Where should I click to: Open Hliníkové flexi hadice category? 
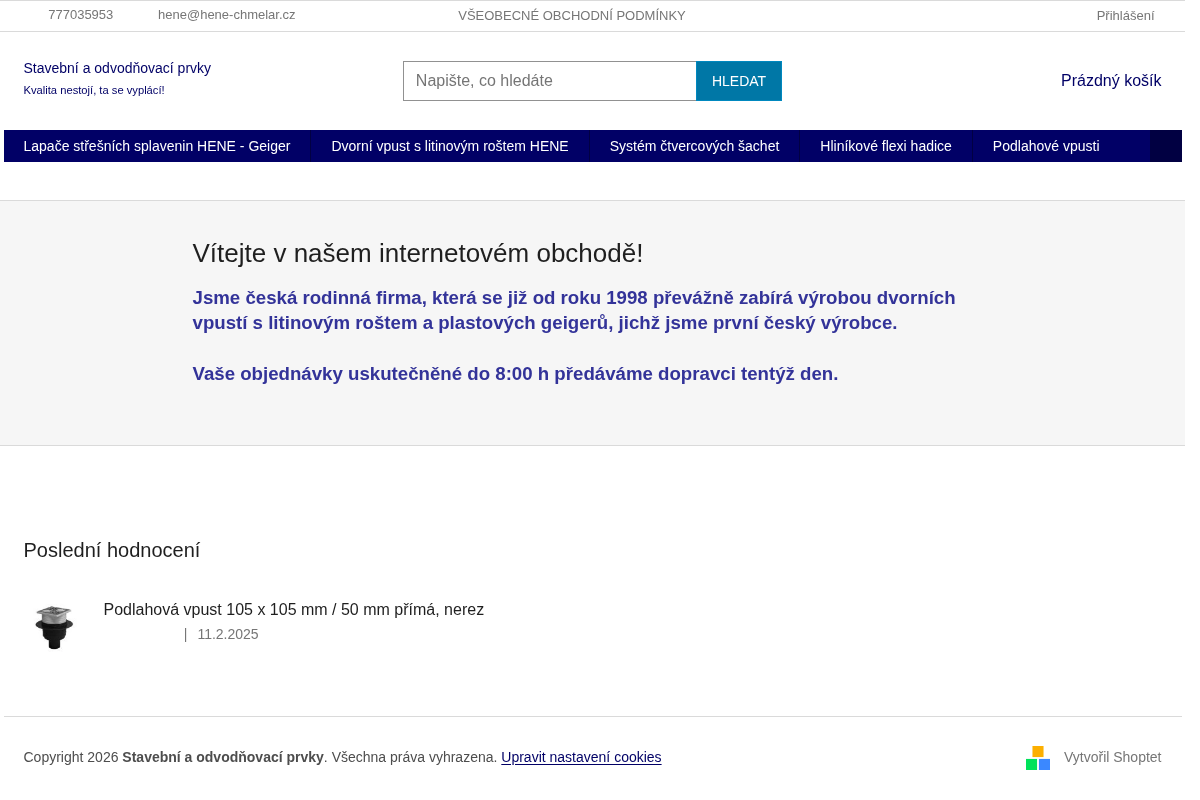886,146
